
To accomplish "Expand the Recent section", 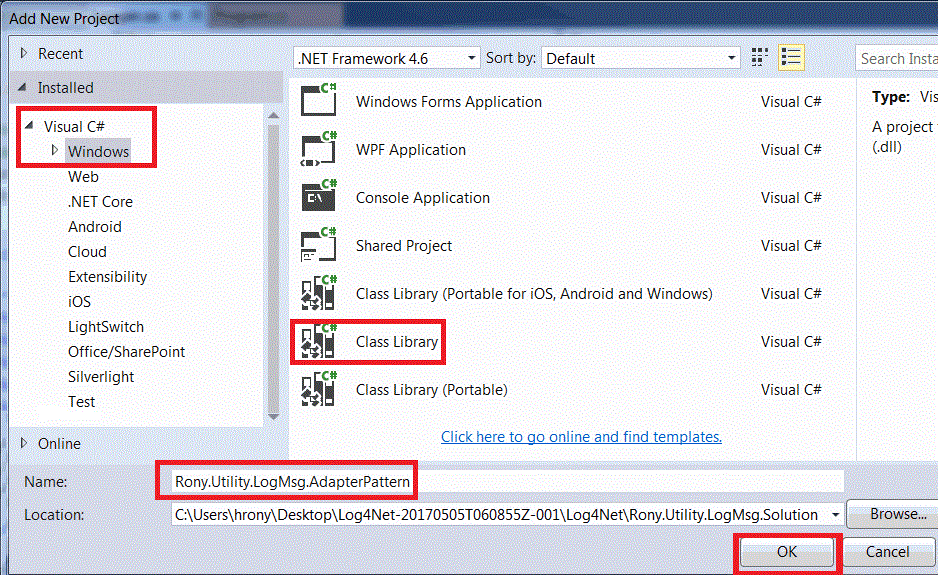I will point(24,53).
